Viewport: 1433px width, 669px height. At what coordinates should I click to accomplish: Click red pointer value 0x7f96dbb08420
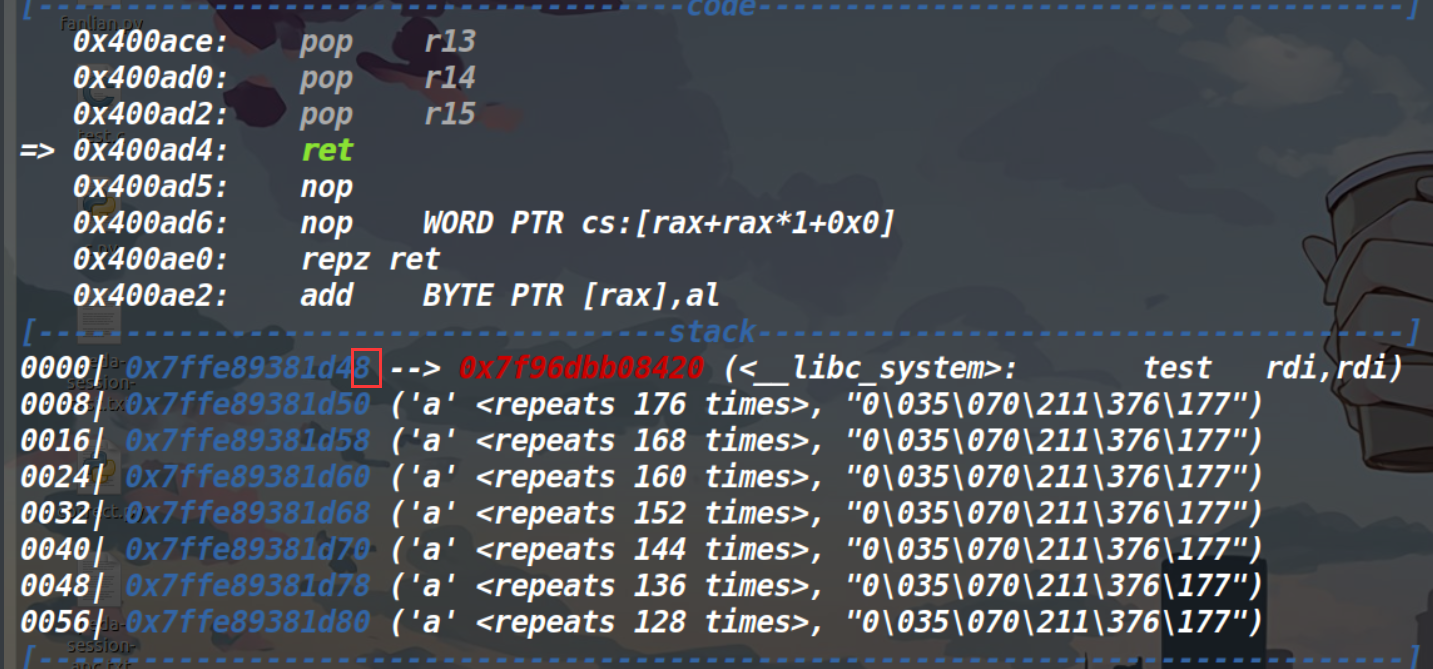(x=581, y=368)
